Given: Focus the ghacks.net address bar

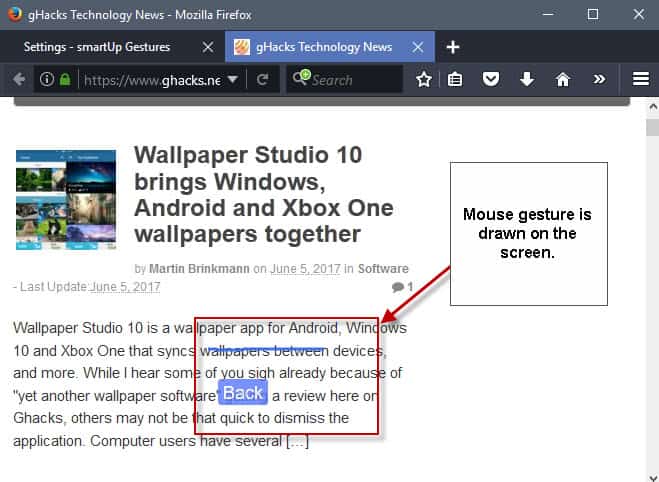Looking at the screenshot, I should (x=152, y=80).
